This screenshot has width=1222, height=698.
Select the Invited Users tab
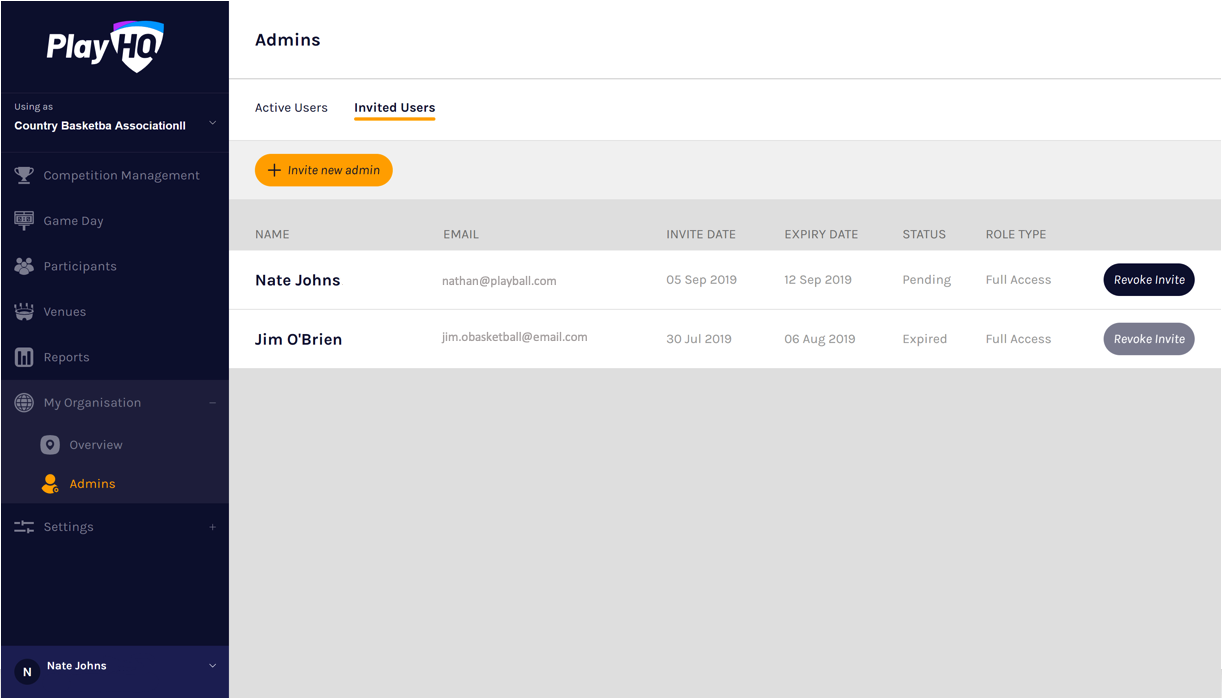pyautogui.click(x=394, y=108)
